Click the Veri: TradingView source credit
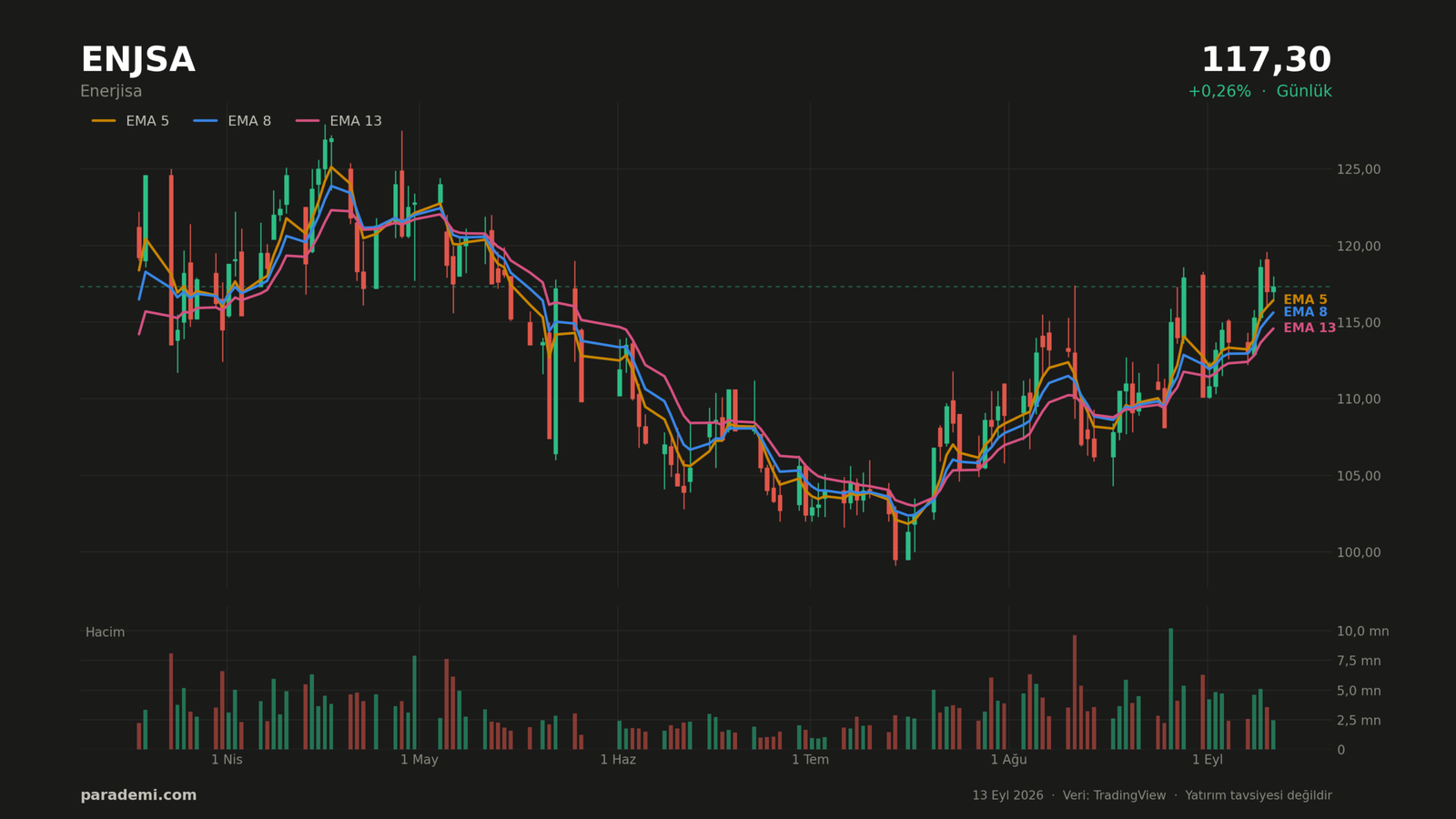The height and width of the screenshot is (819, 1456). [x=1114, y=795]
